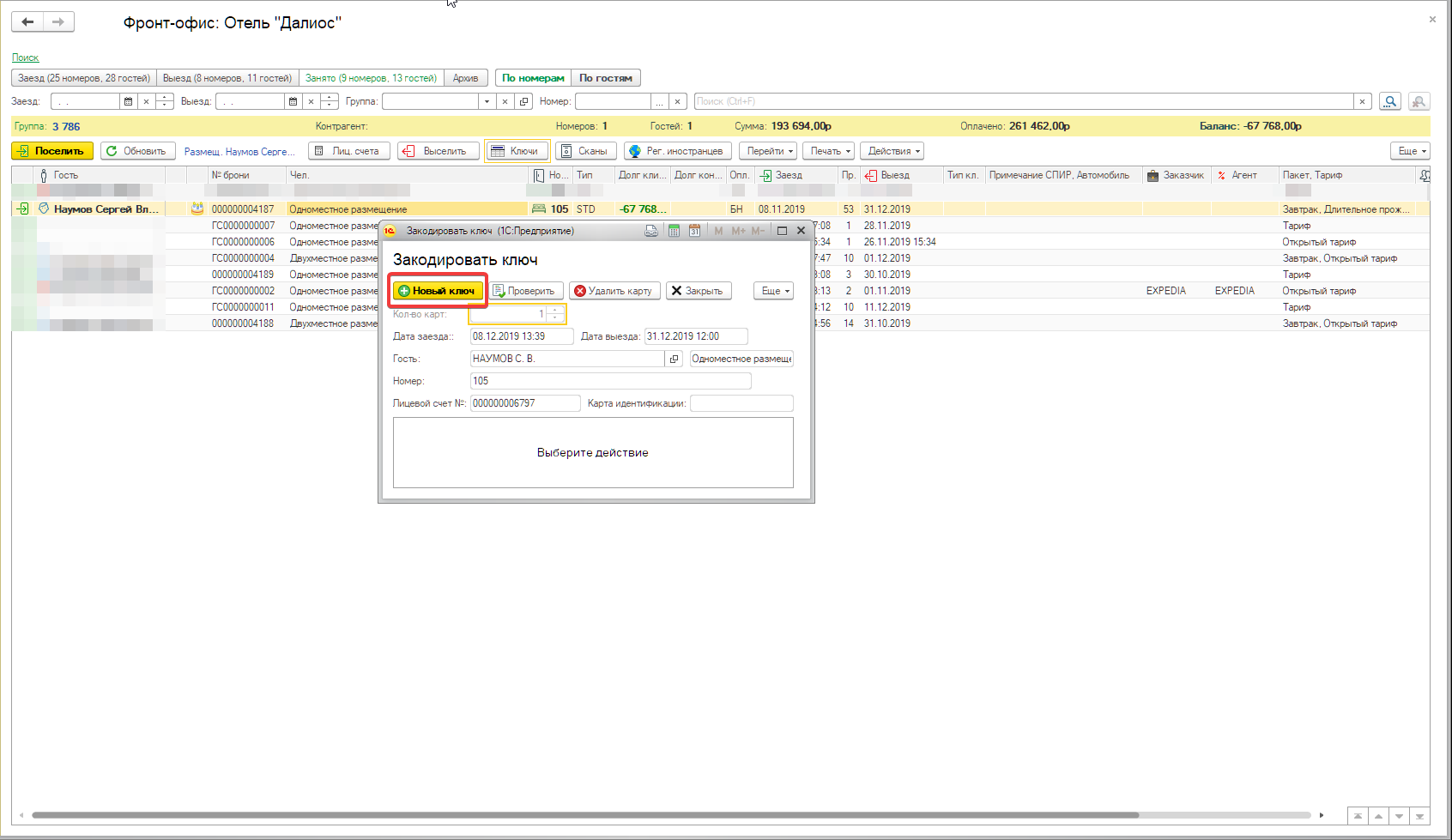This screenshot has width=1452, height=840.
Task: Expand the Группа dropdown list
Action: (487, 101)
